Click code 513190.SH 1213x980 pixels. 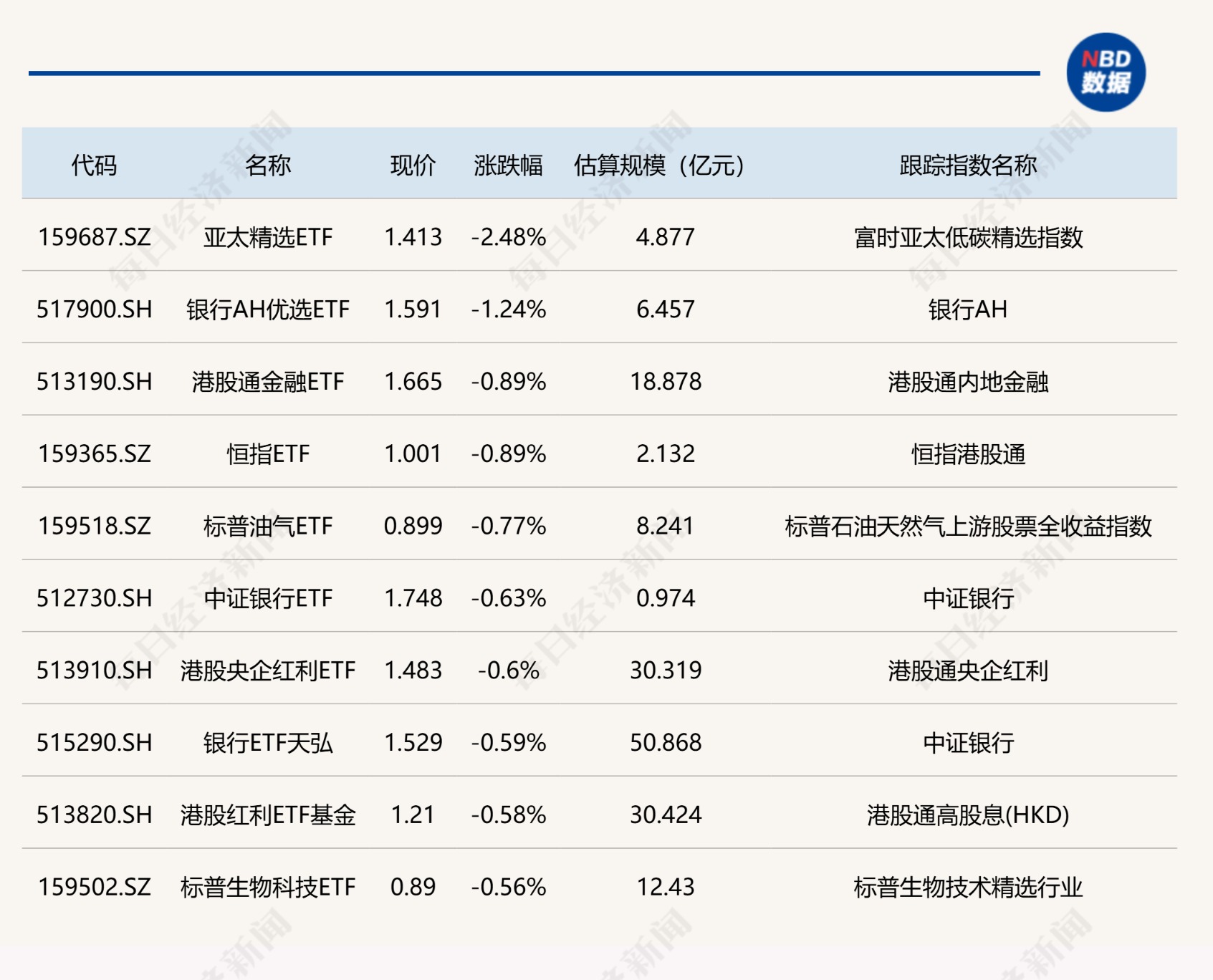(x=94, y=382)
